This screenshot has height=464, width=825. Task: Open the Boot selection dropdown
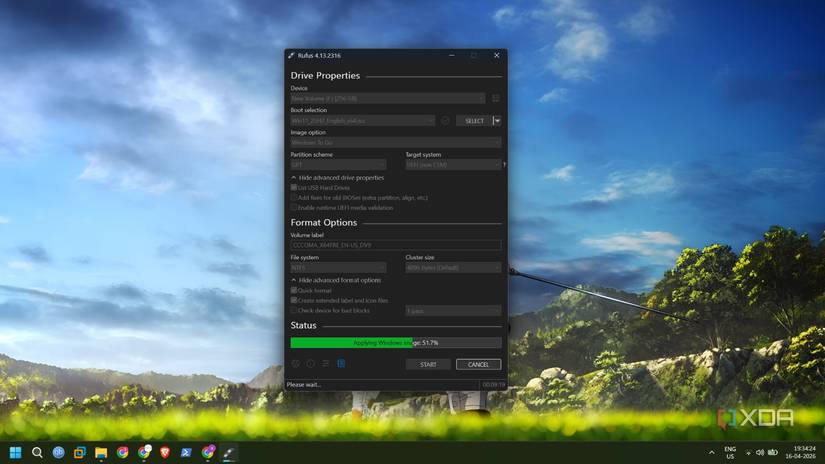(363, 120)
